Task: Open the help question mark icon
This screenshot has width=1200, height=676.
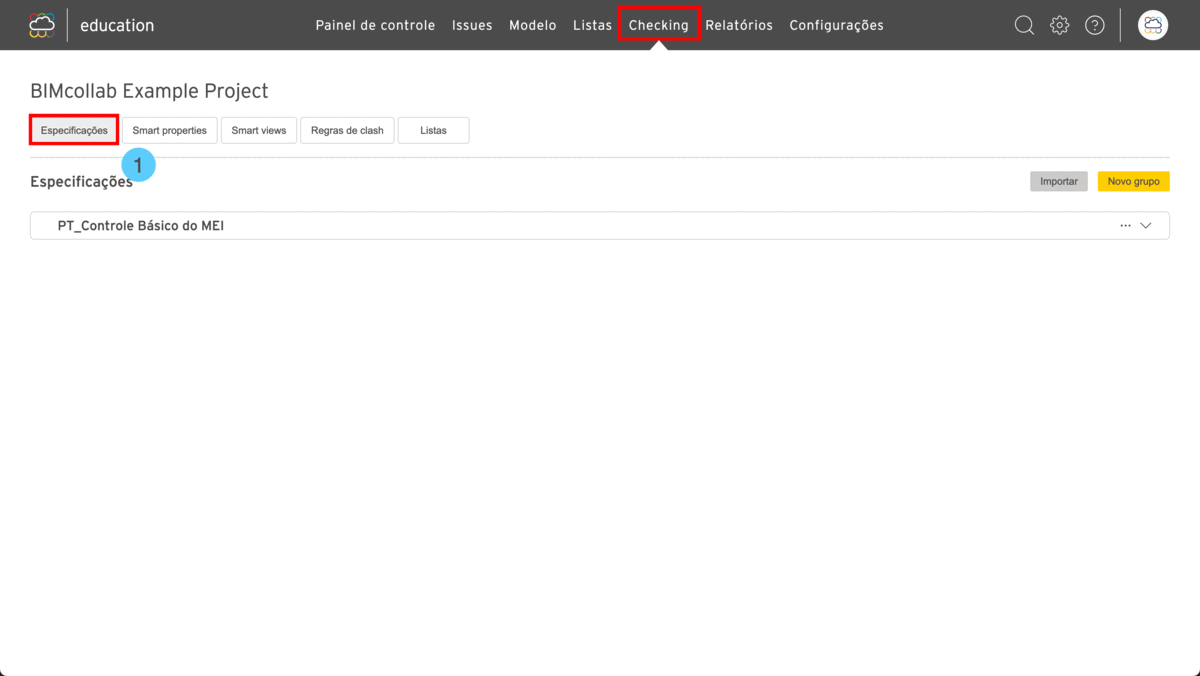Action: 1095,25
